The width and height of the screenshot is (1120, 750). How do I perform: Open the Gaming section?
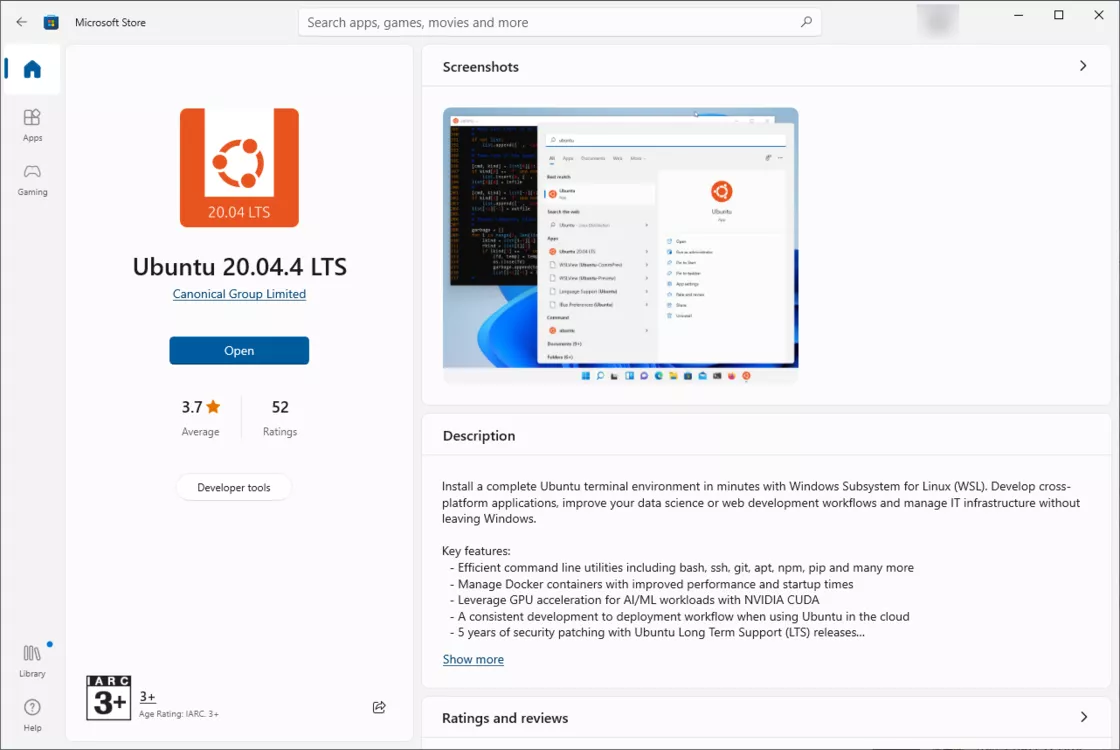click(x=32, y=180)
